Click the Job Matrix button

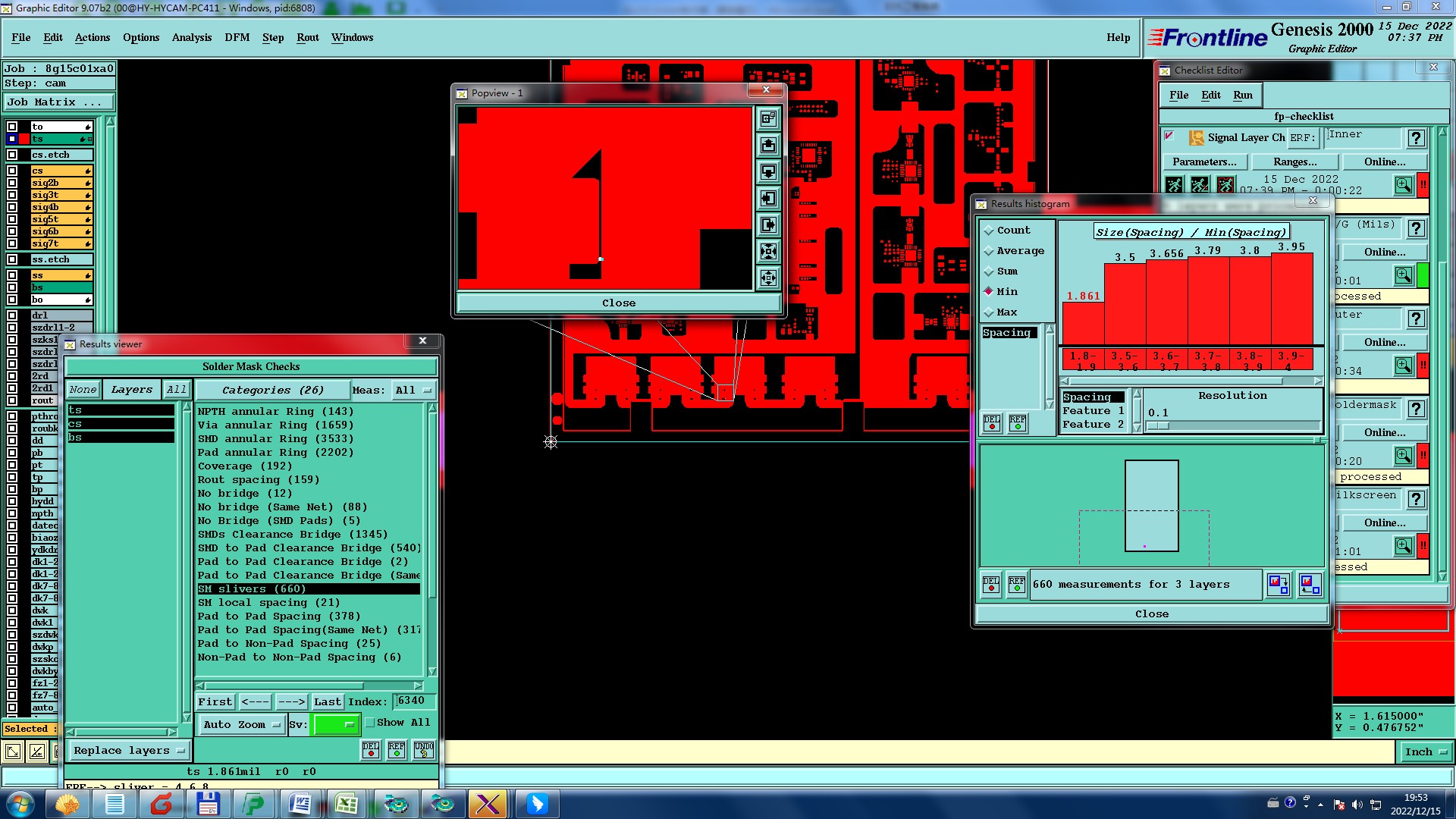click(59, 102)
